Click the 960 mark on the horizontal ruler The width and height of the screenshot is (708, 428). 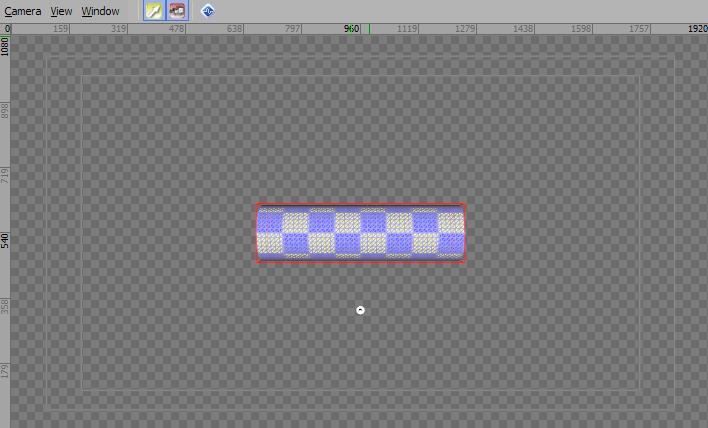pyautogui.click(x=351, y=29)
